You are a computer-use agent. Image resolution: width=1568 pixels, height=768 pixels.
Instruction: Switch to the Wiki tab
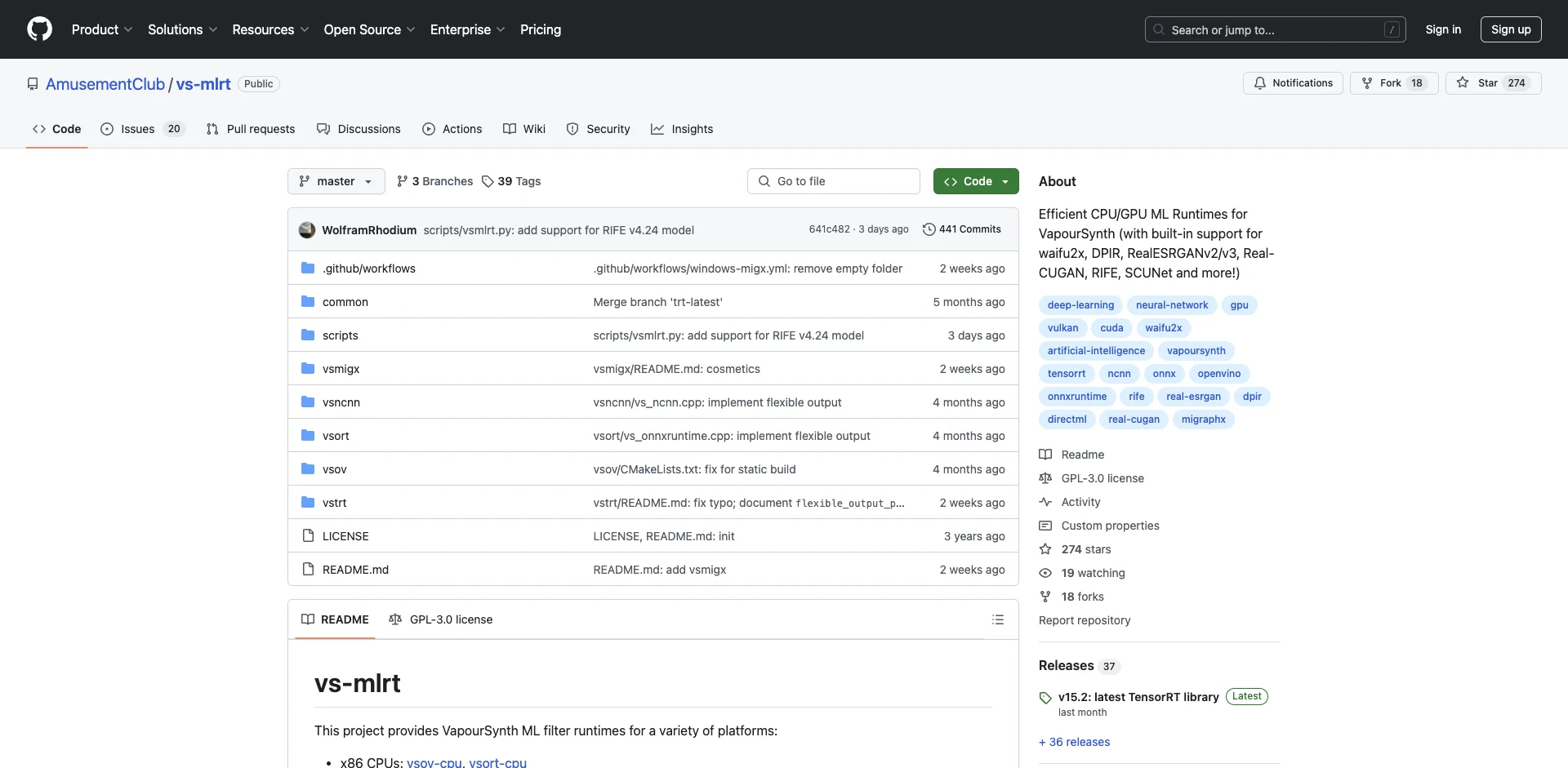[x=524, y=129]
